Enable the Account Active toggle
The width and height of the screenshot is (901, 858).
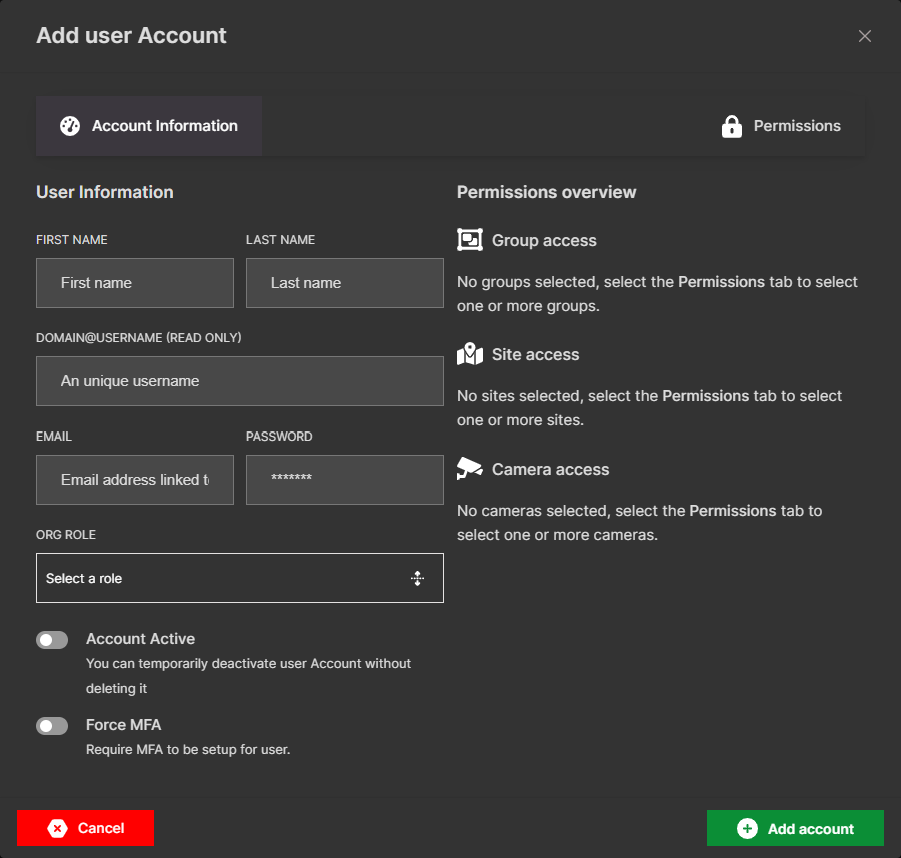pyautogui.click(x=52, y=639)
